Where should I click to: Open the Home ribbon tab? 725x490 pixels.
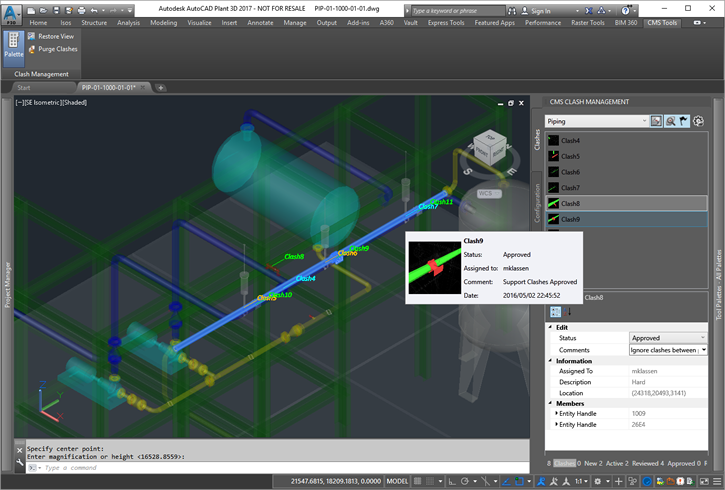pos(38,23)
